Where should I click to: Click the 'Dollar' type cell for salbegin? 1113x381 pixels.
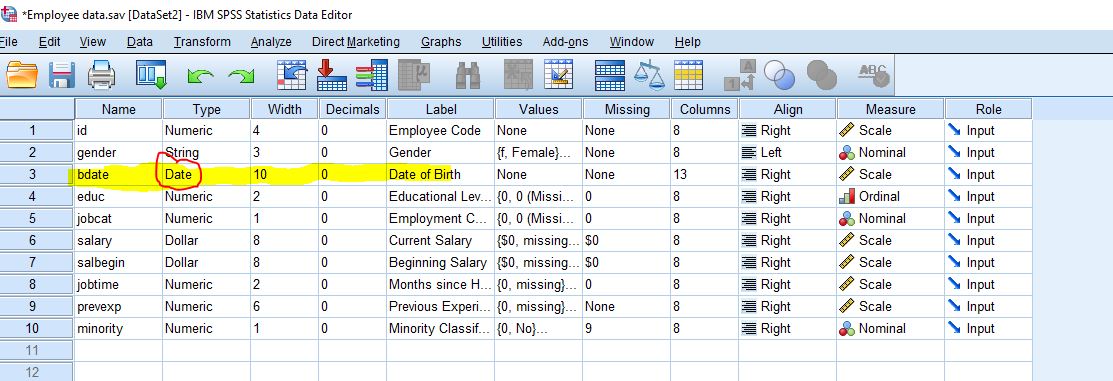coord(207,263)
